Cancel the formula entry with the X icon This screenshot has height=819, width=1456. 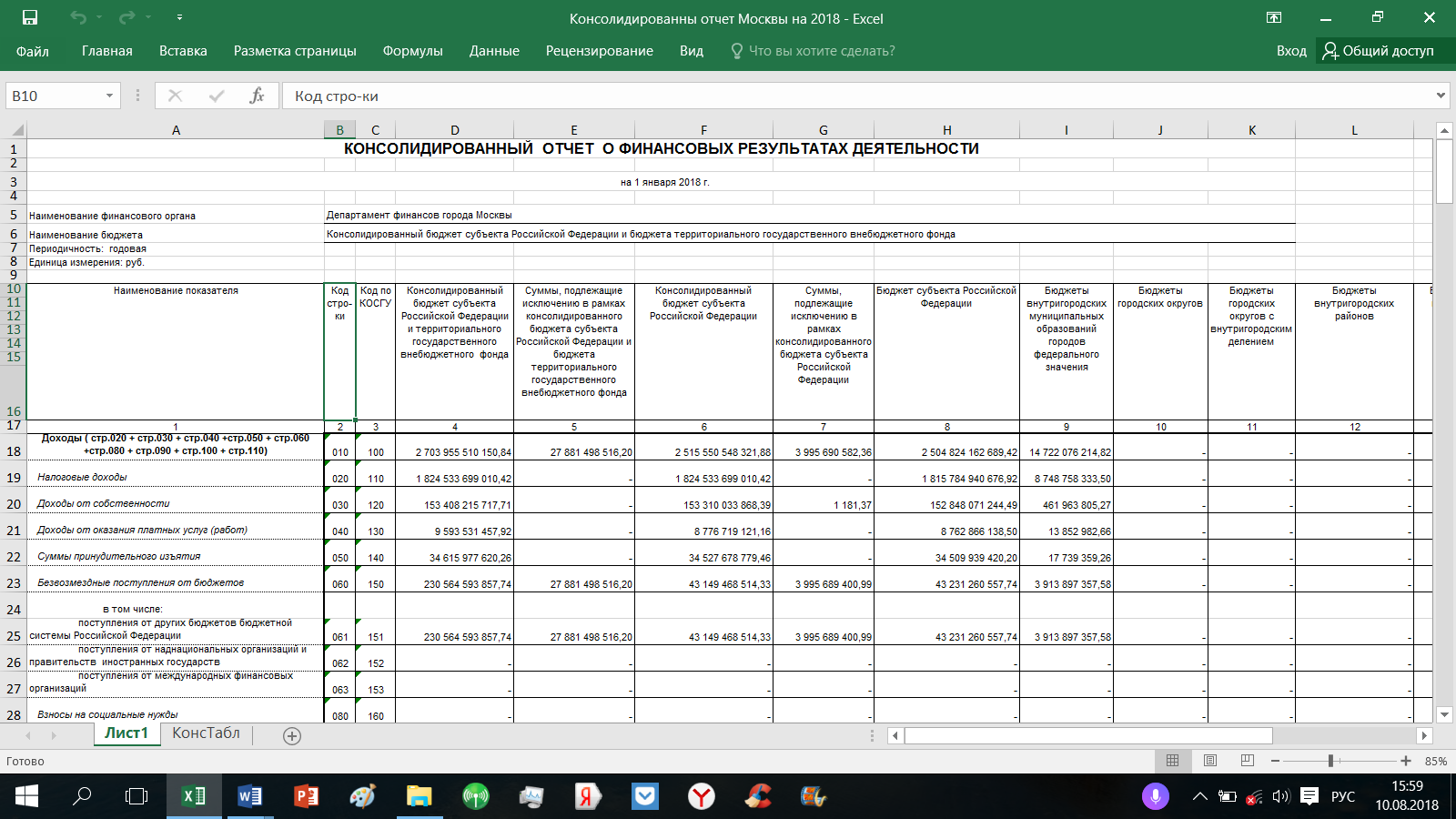(176, 96)
